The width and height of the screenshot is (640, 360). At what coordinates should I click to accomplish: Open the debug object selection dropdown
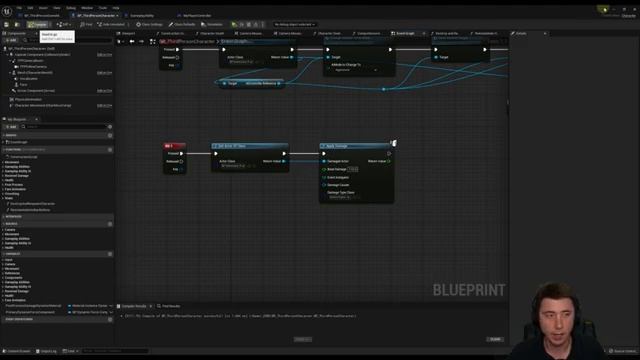(294, 24)
